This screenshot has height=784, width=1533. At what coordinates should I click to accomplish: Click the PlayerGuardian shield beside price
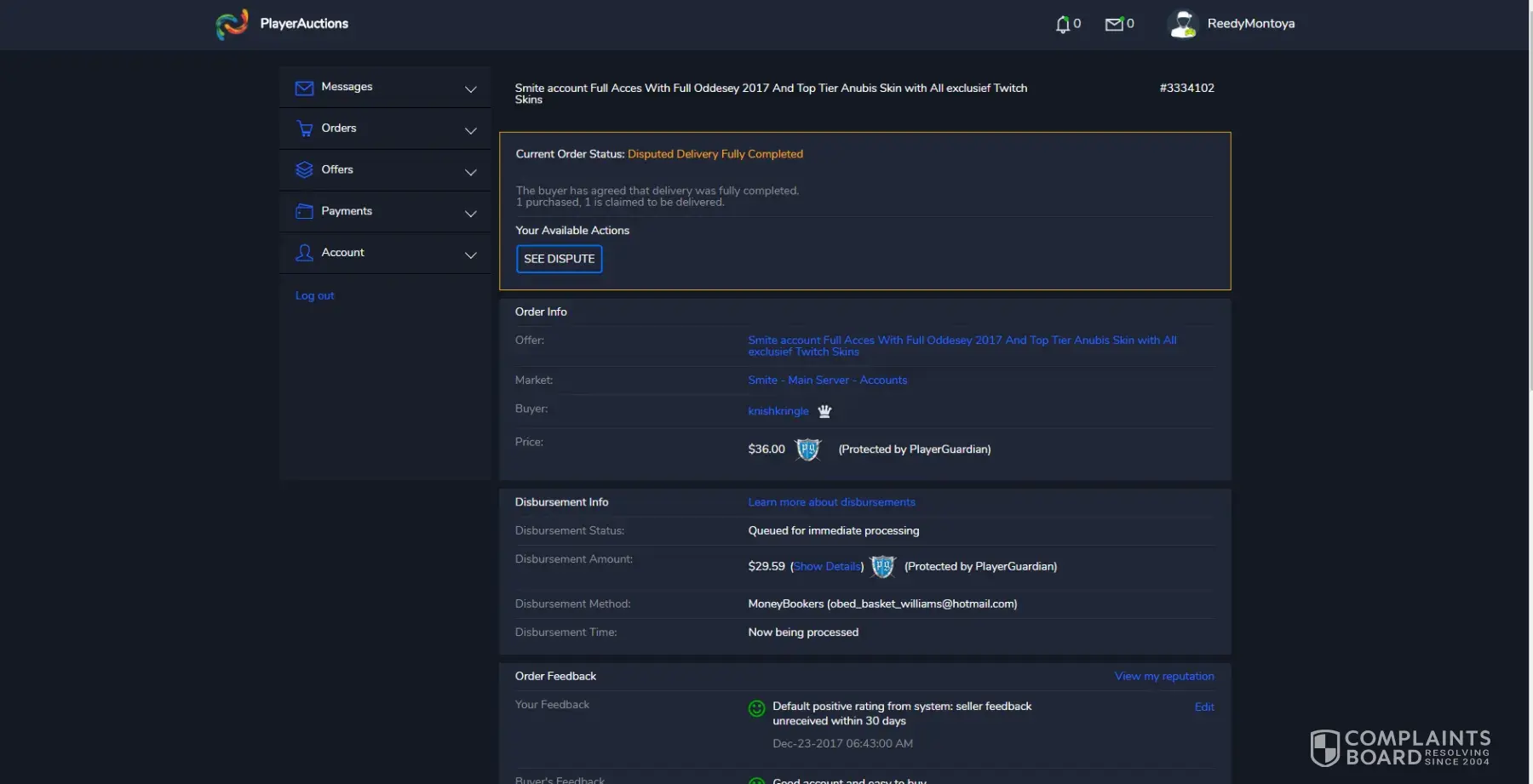[x=807, y=449]
